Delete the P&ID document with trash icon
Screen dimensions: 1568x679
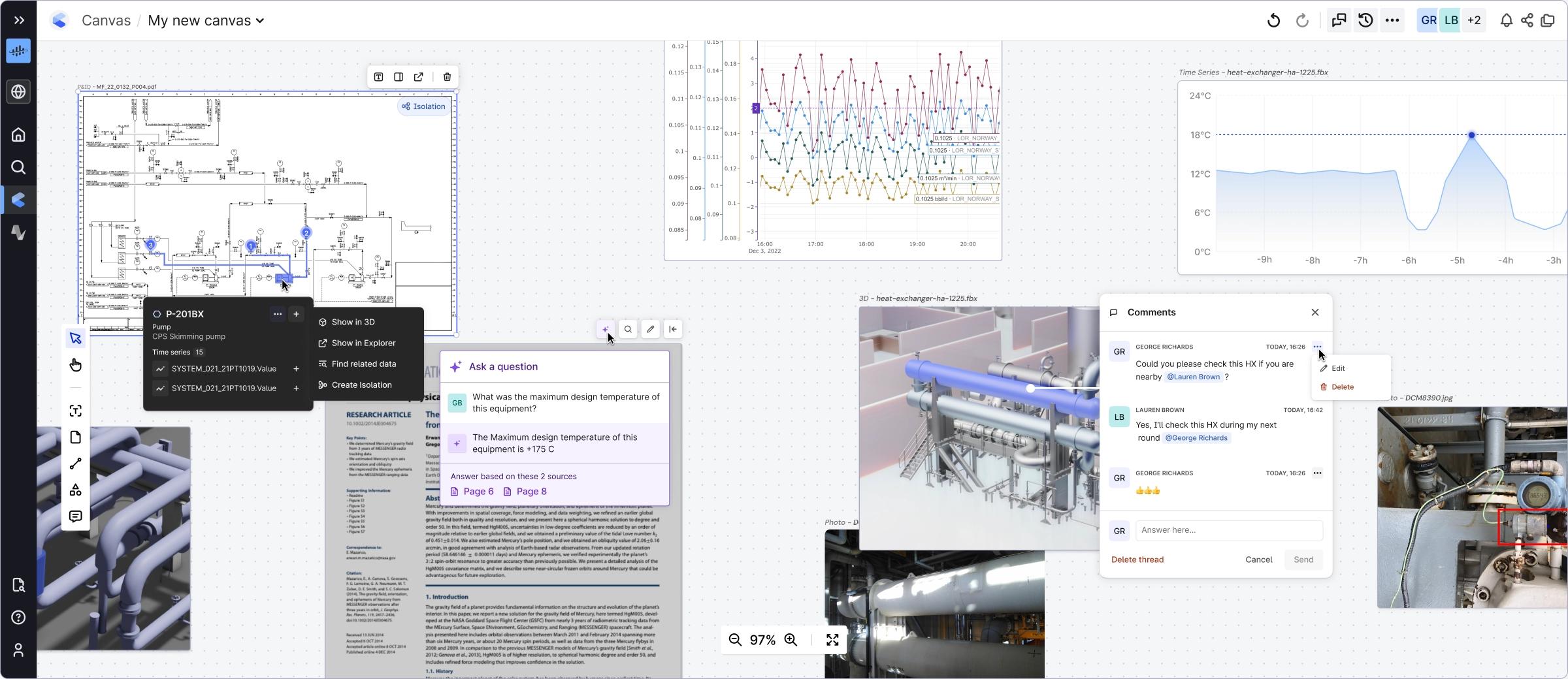point(447,77)
